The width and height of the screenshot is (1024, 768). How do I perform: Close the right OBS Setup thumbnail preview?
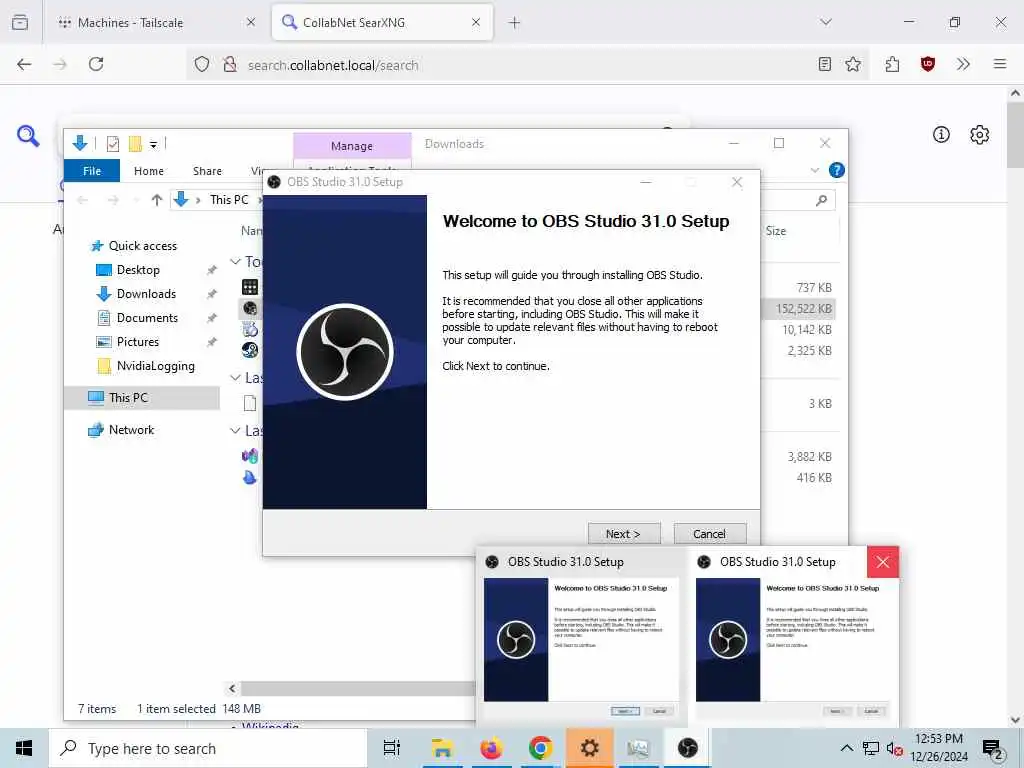coord(883,562)
